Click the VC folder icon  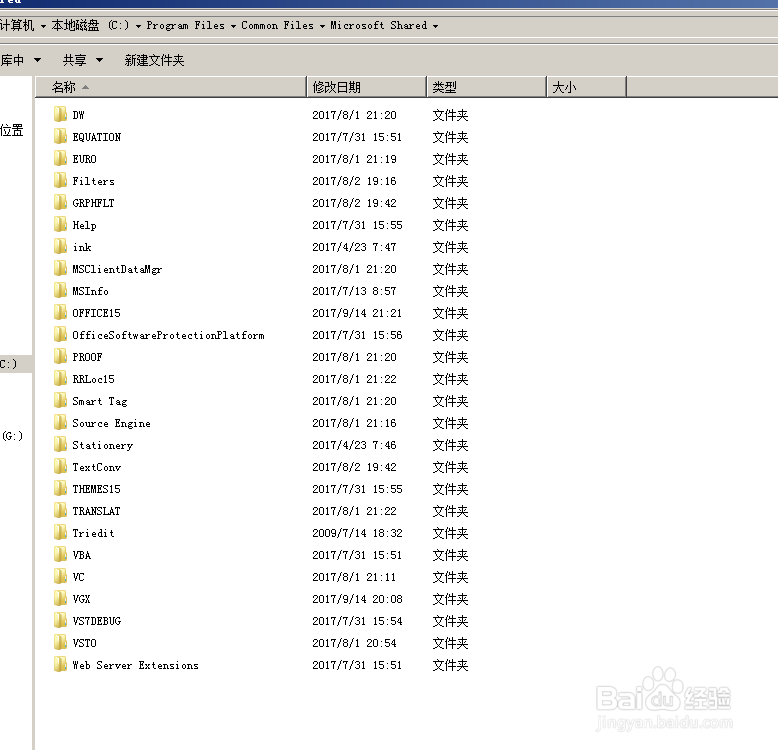[x=60, y=576]
